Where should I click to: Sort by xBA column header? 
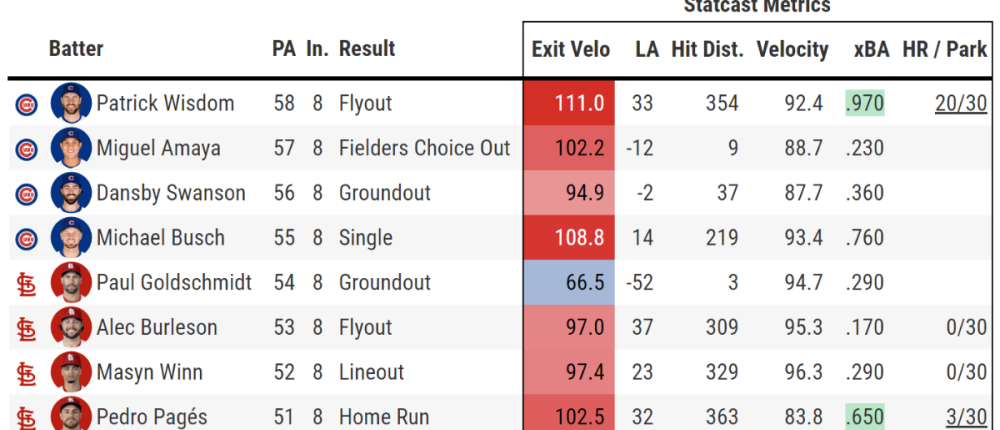(871, 49)
